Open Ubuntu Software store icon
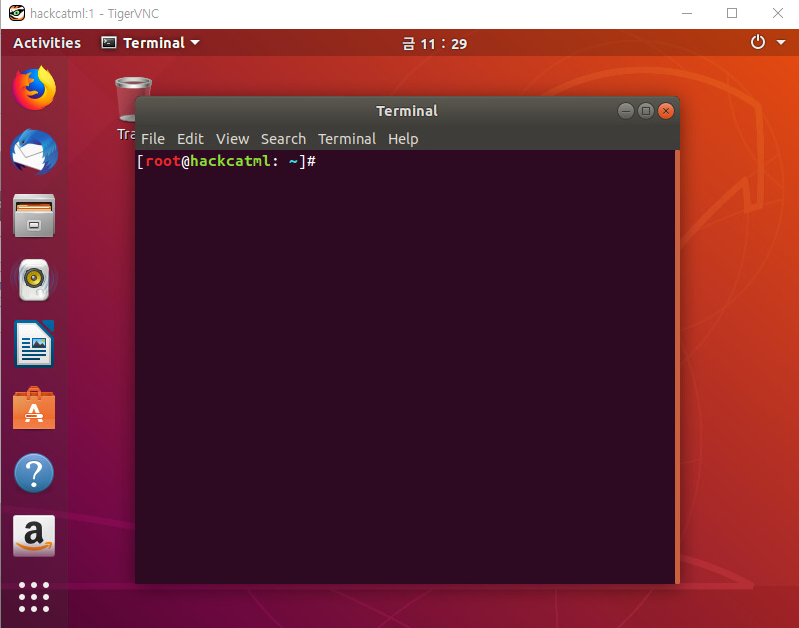Viewport: 799px width, 628px height. click(34, 408)
